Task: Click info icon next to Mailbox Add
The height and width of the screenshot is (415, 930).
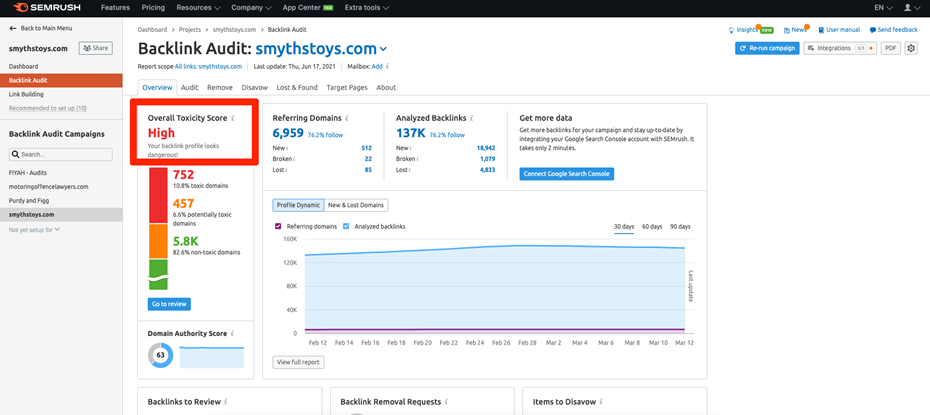Action: point(387,66)
